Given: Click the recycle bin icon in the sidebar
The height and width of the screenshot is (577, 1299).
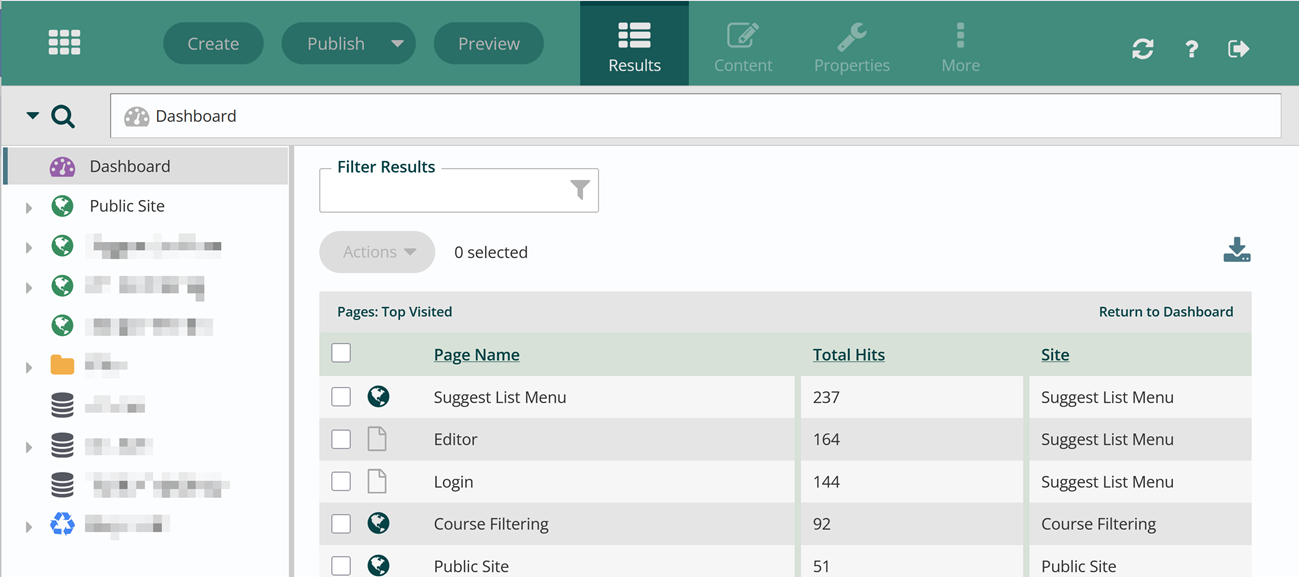Looking at the screenshot, I should click(62, 520).
